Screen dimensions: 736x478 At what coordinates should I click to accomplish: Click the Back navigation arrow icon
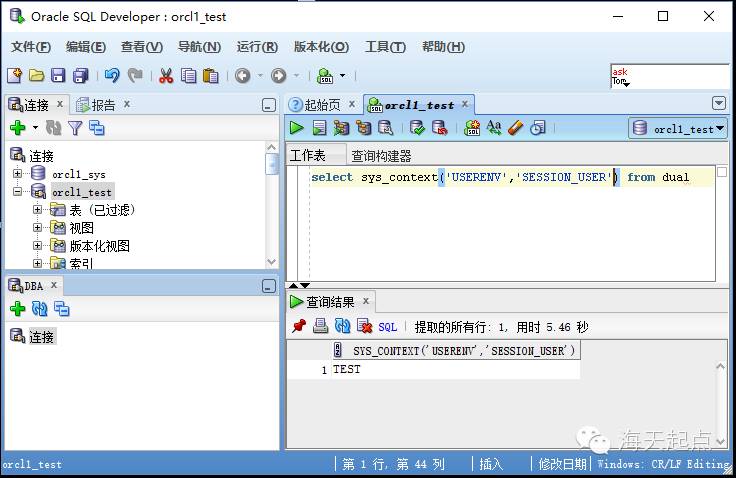[x=243, y=75]
